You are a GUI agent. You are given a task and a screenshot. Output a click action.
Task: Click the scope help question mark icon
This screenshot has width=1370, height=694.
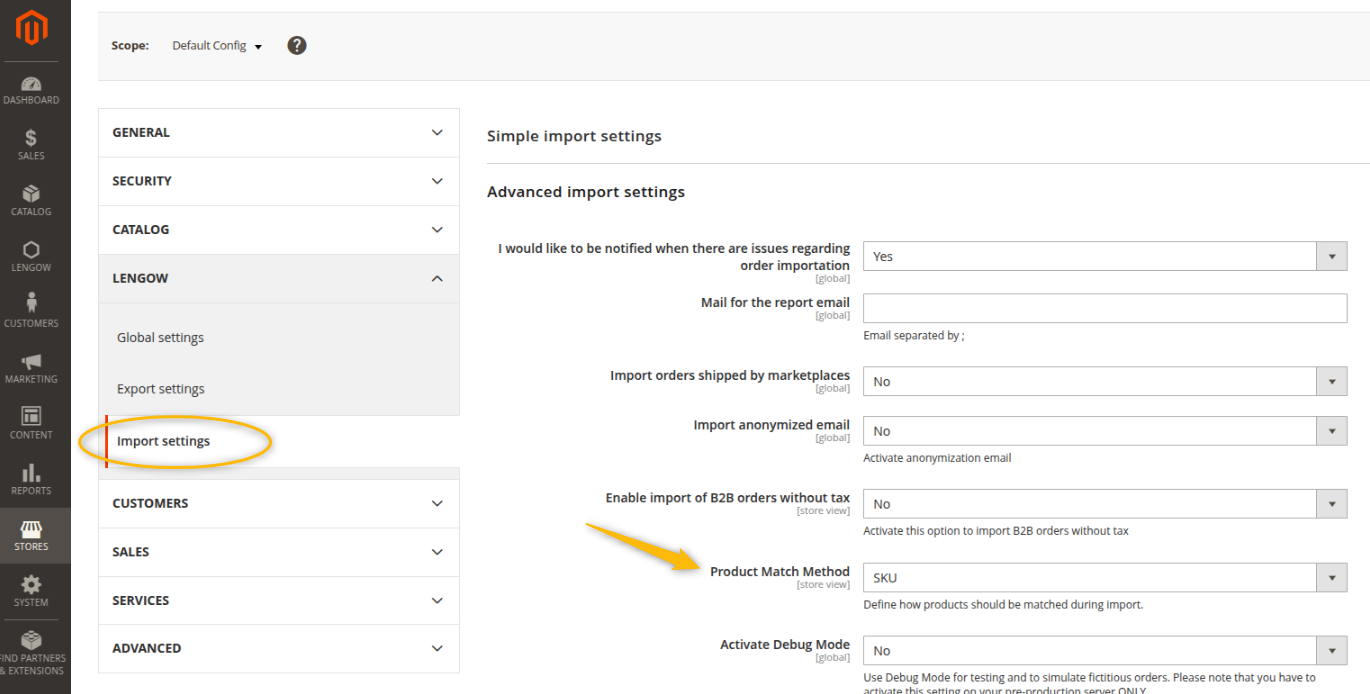click(297, 45)
